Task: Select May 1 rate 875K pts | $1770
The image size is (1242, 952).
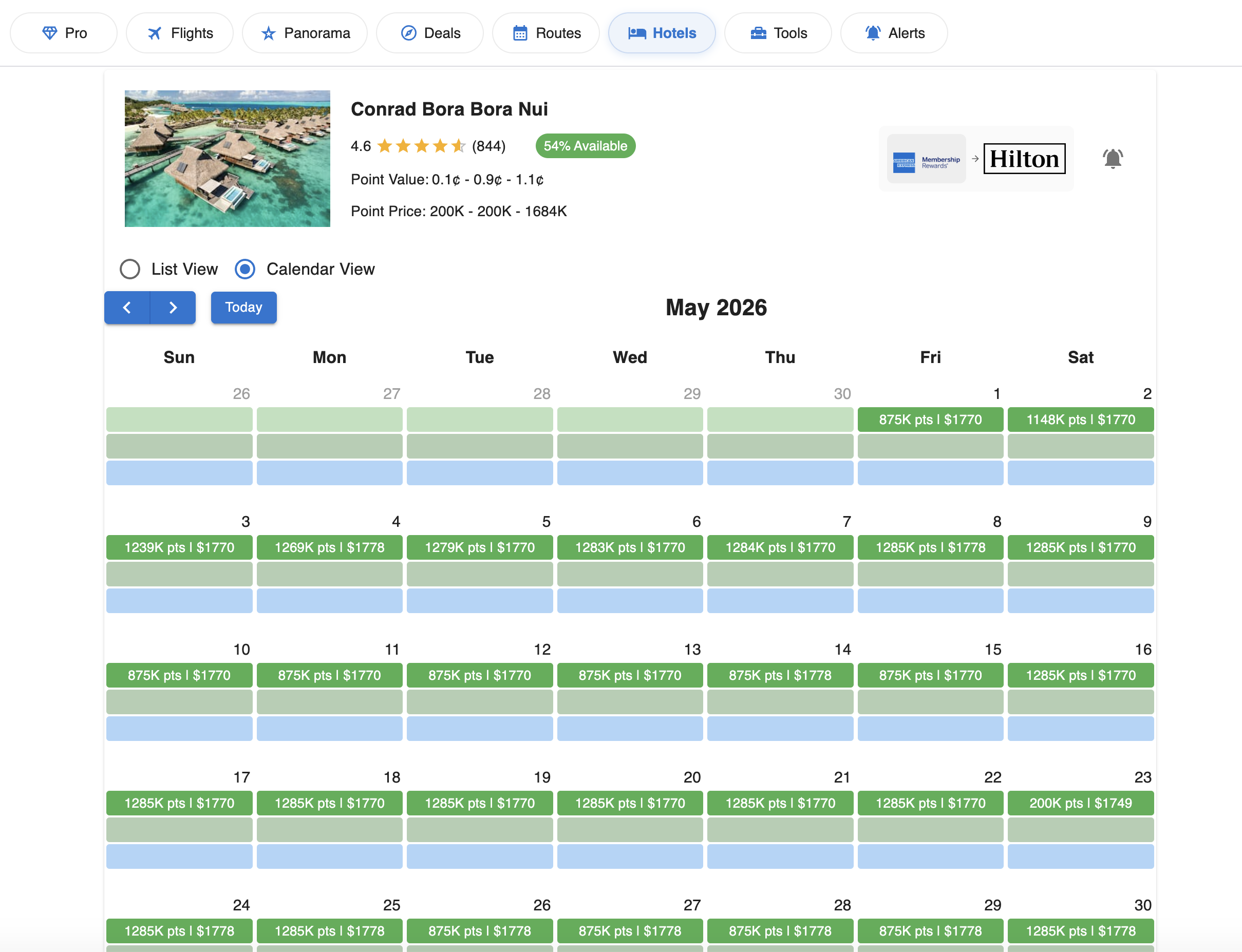Action: (x=930, y=420)
